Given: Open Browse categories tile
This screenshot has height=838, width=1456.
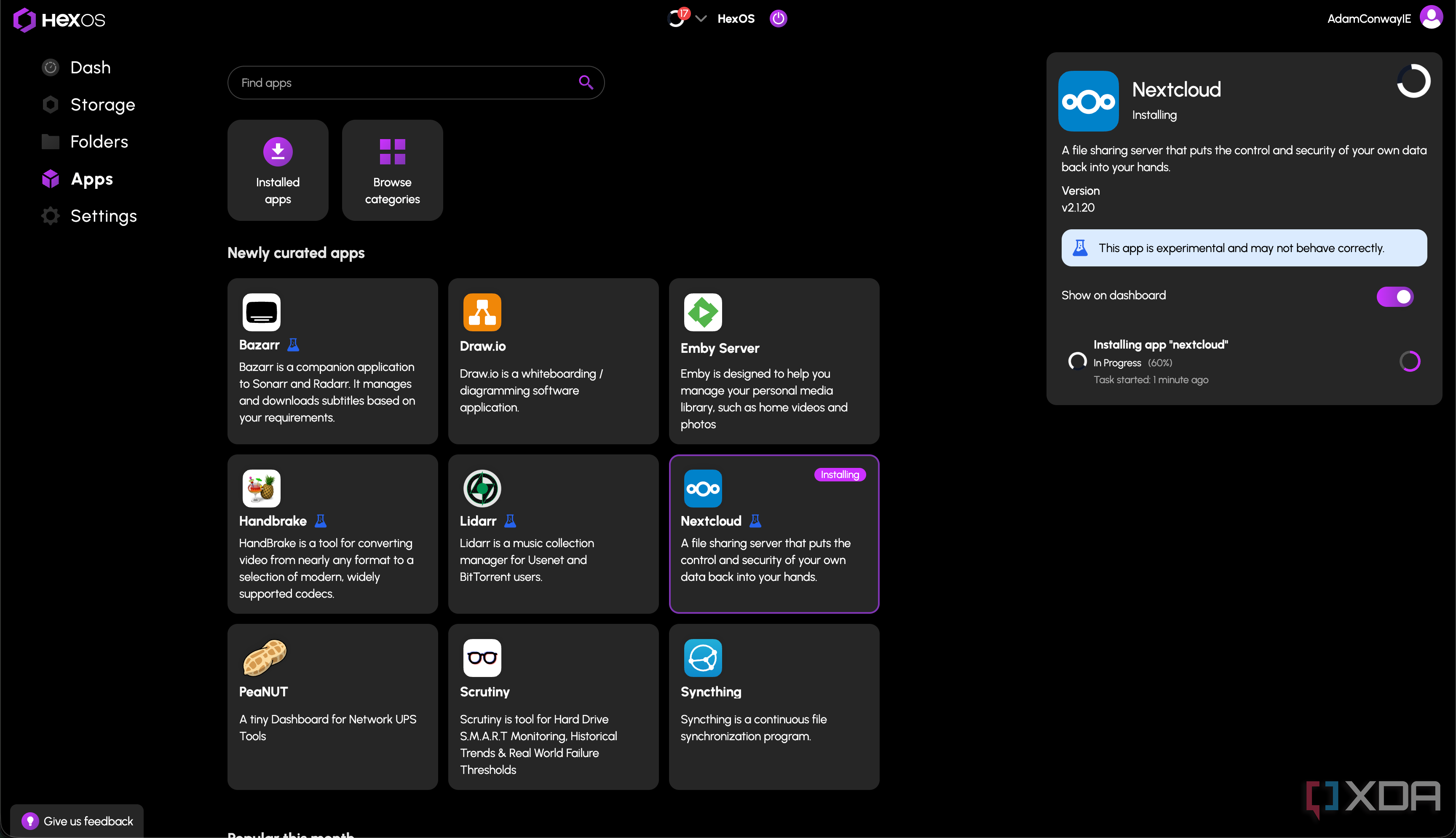Looking at the screenshot, I should [x=392, y=170].
